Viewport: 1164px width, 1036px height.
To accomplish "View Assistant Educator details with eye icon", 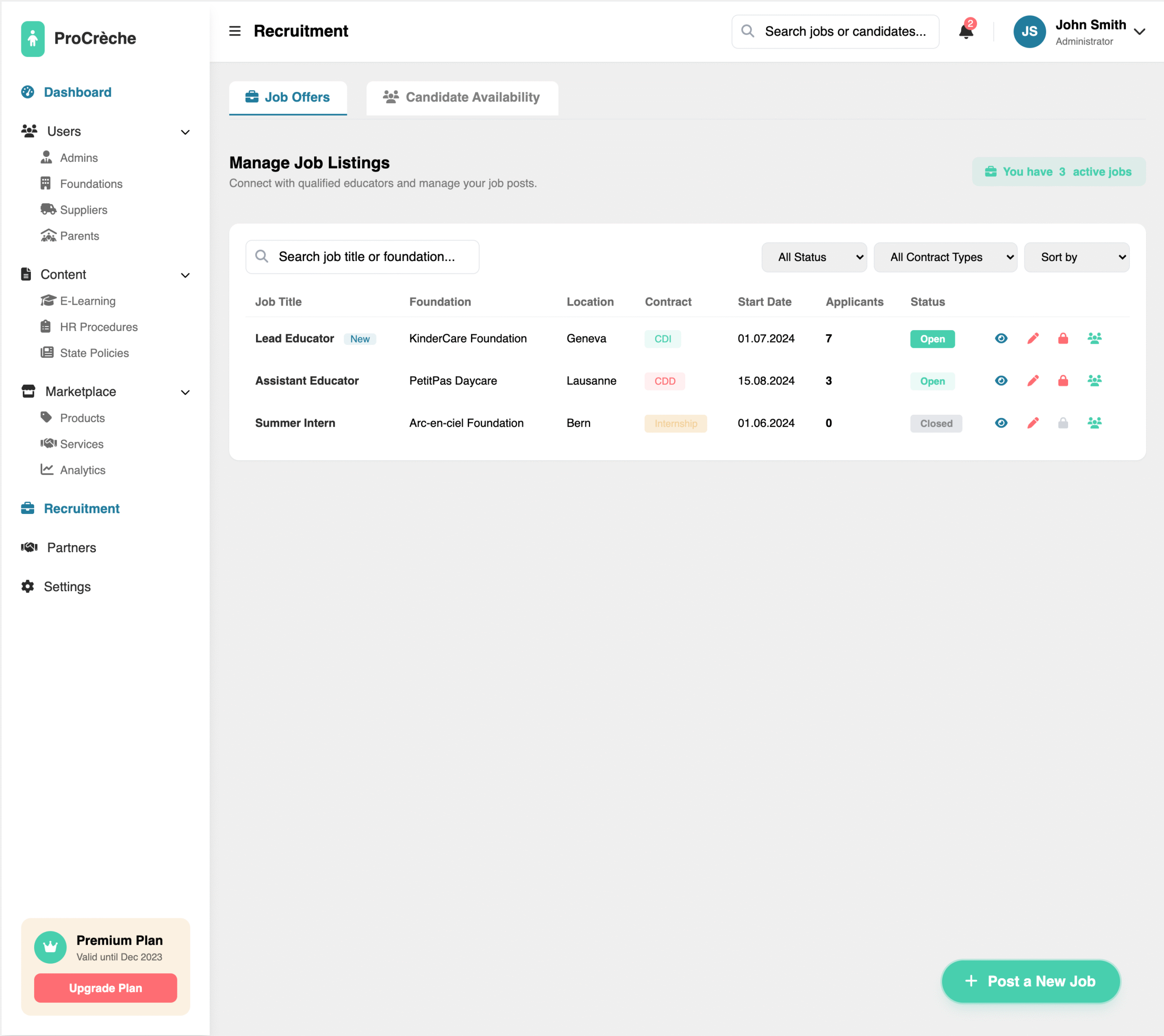I will click(1001, 381).
